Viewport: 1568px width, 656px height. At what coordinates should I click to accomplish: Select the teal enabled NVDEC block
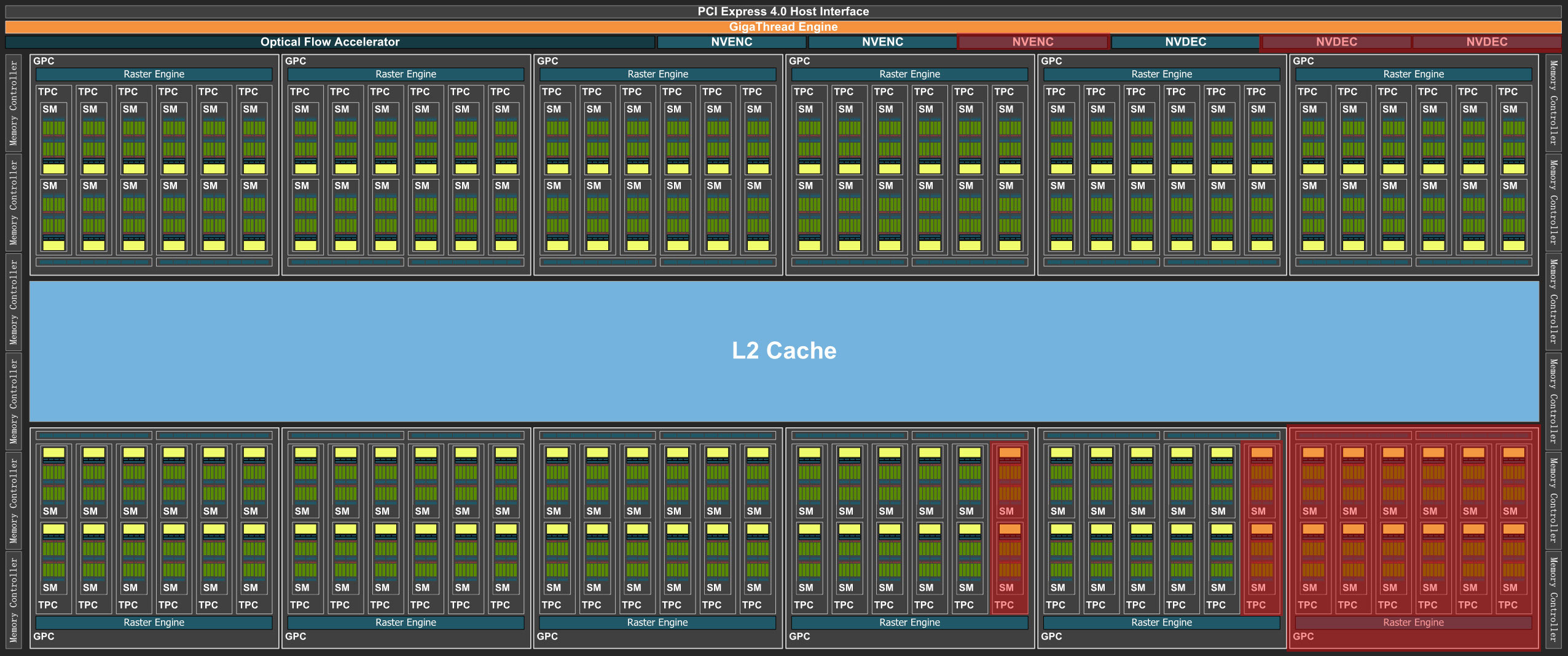pyautogui.click(x=1185, y=42)
